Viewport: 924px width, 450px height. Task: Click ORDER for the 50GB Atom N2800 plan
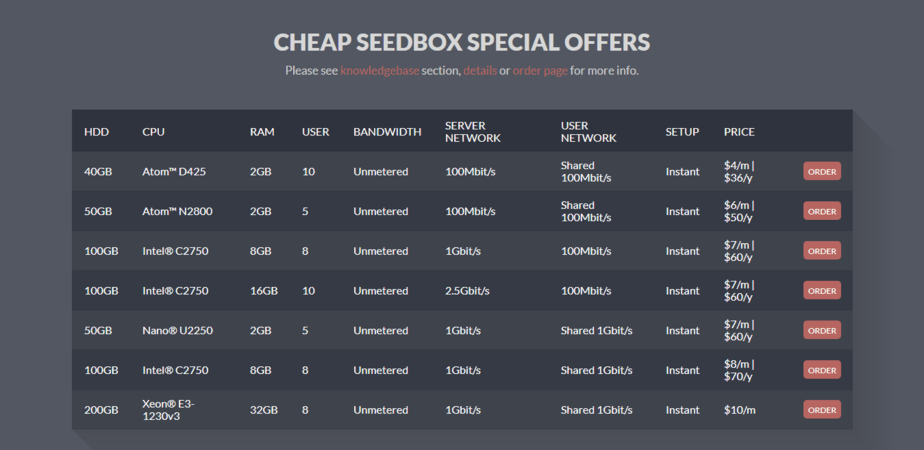[x=821, y=211]
